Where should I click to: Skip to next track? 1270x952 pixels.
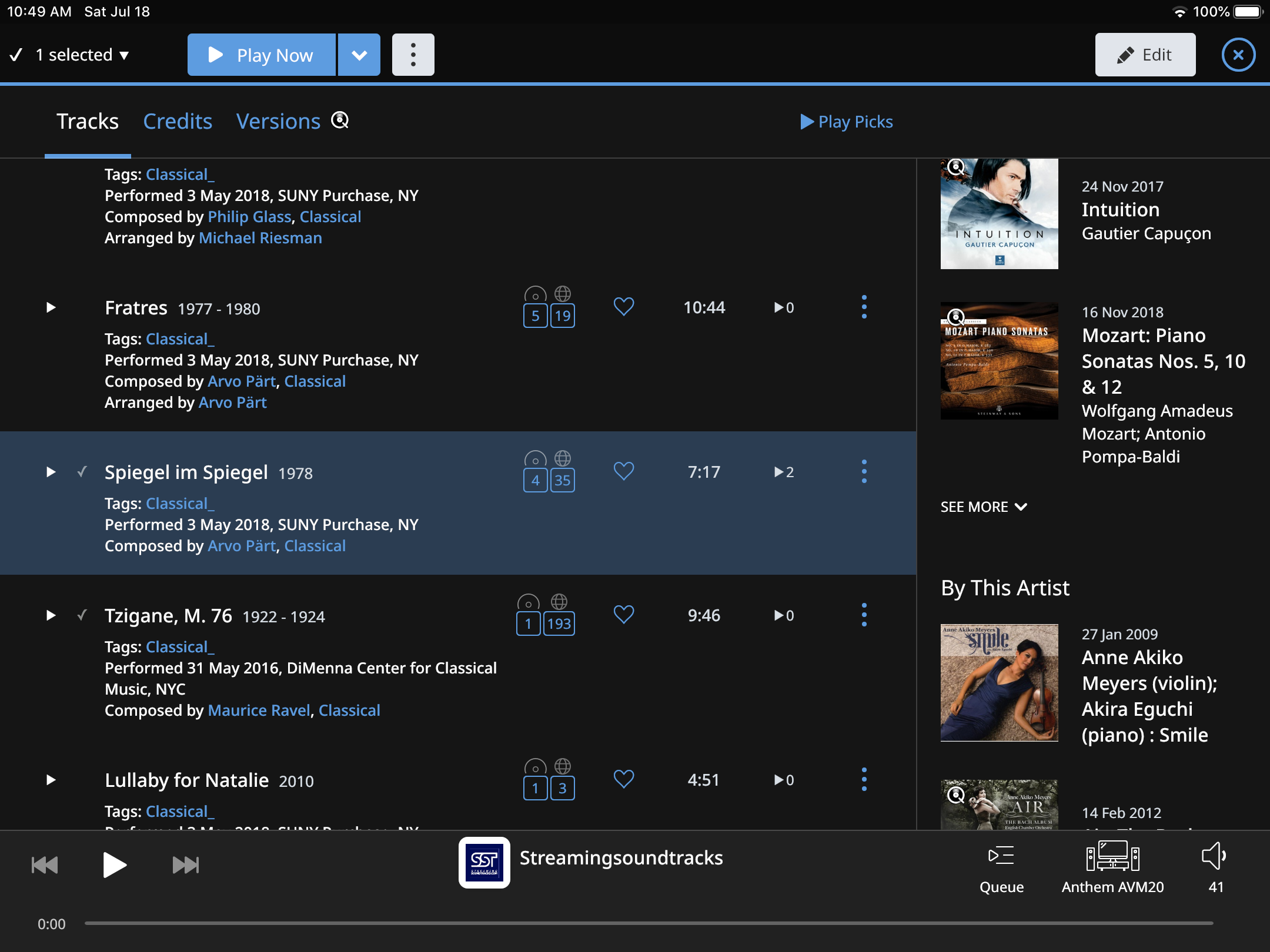pos(186,865)
